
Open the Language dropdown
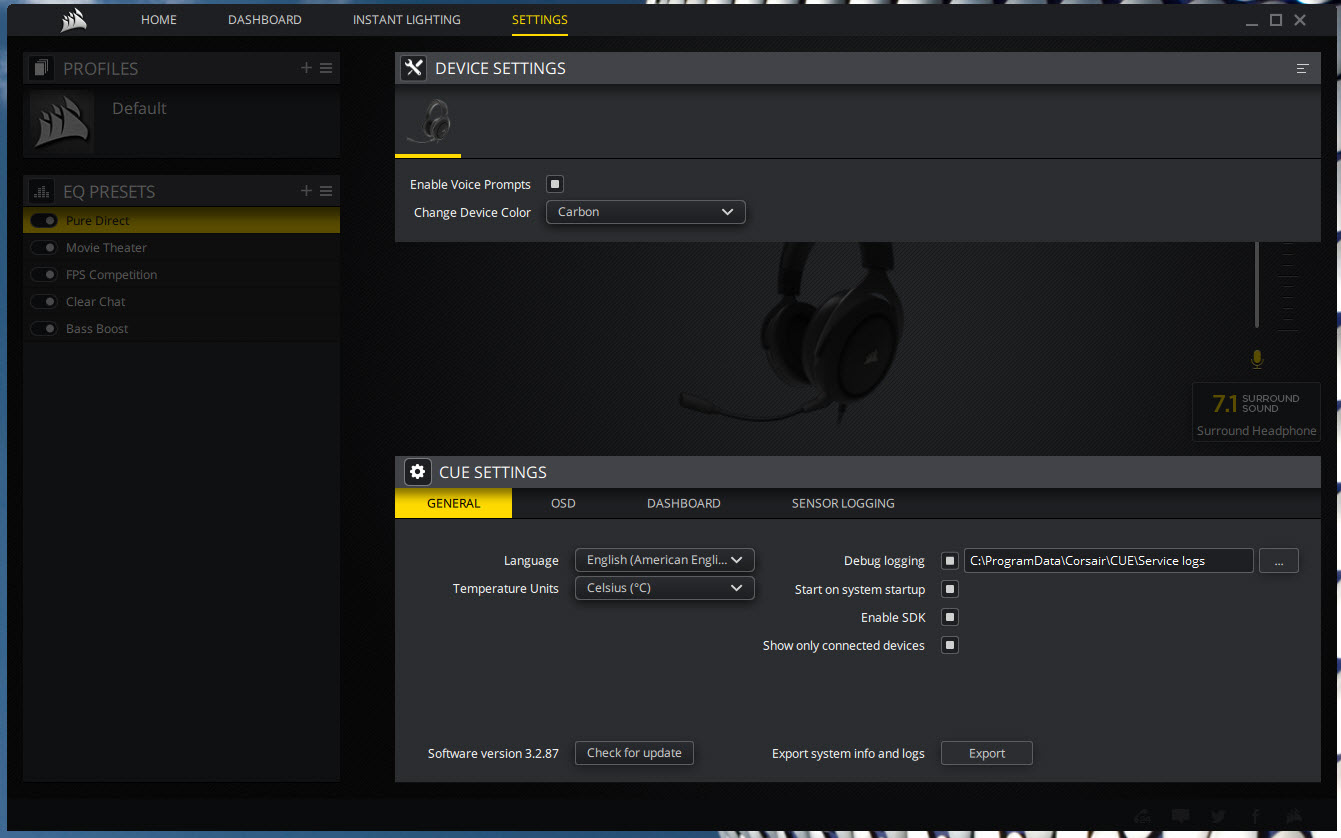click(665, 560)
